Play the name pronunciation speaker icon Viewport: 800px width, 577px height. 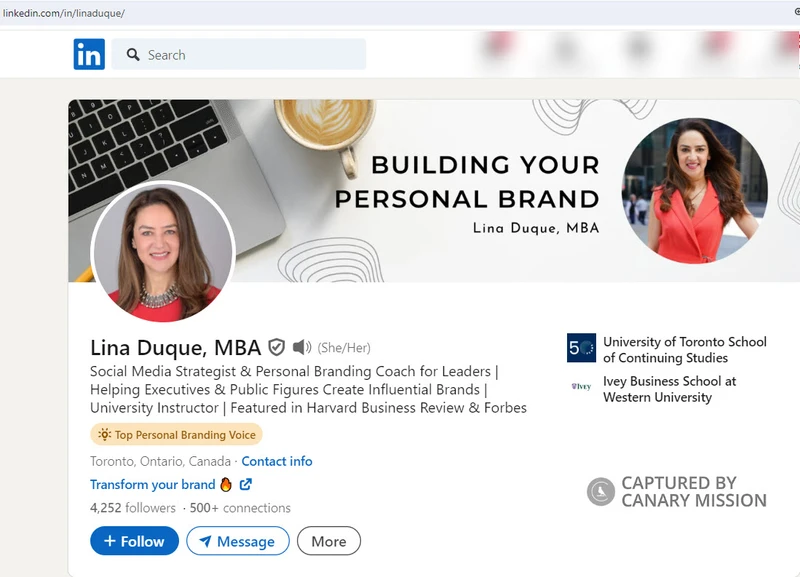[302, 347]
